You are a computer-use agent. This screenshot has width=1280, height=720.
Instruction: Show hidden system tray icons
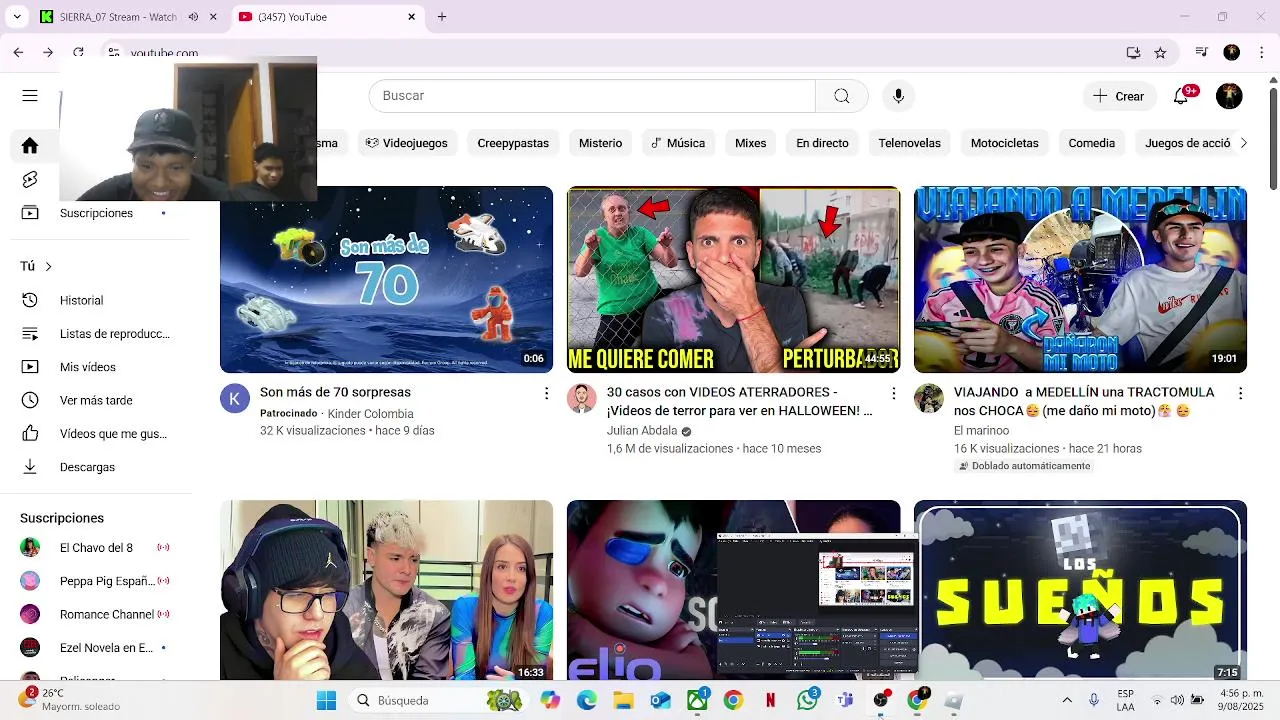1067,701
